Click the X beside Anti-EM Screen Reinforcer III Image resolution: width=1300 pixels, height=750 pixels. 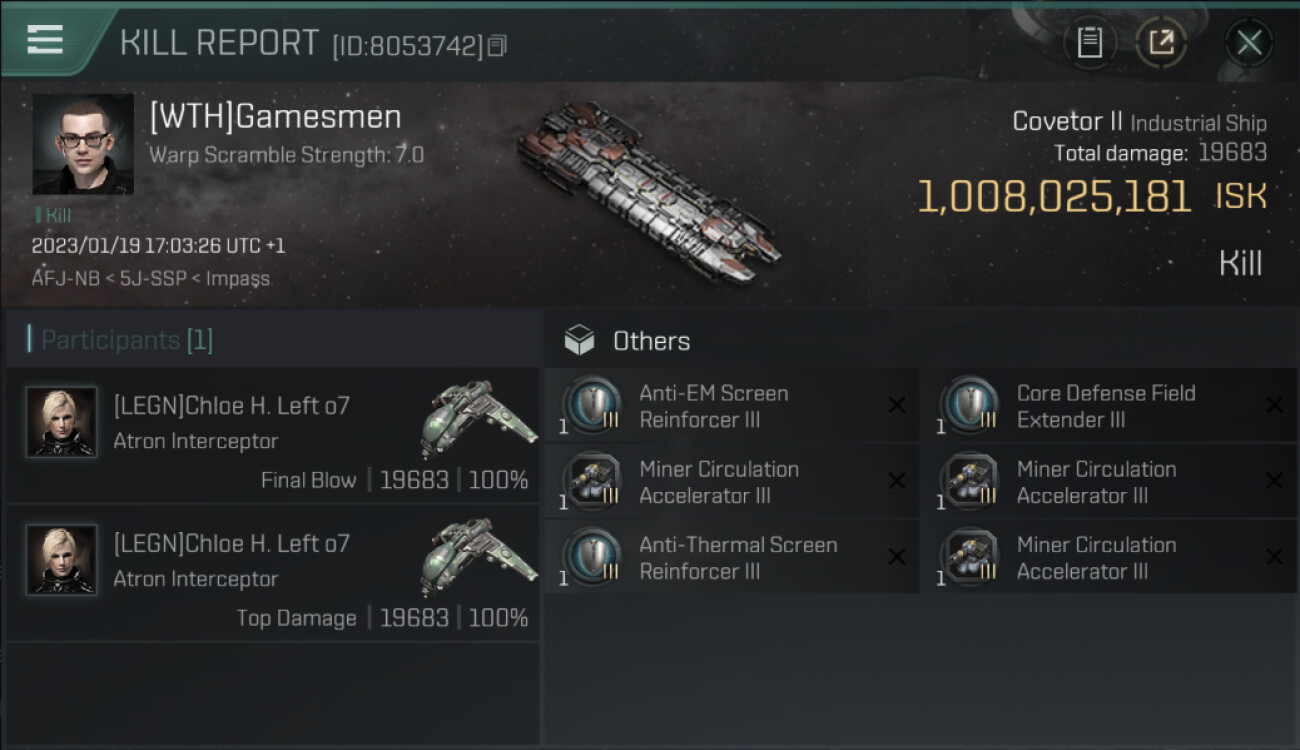pyautogui.click(x=897, y=405)
